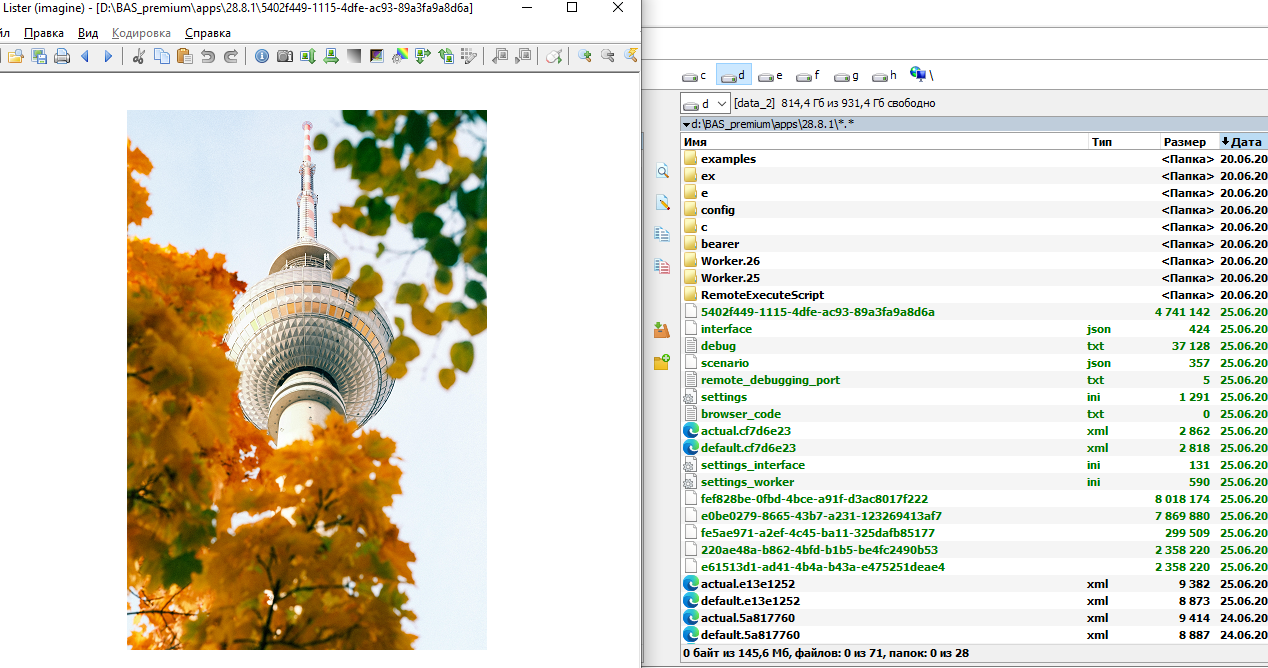
Task: Select the RemoteExecuteScript folder
Action: tap(762, 295)
